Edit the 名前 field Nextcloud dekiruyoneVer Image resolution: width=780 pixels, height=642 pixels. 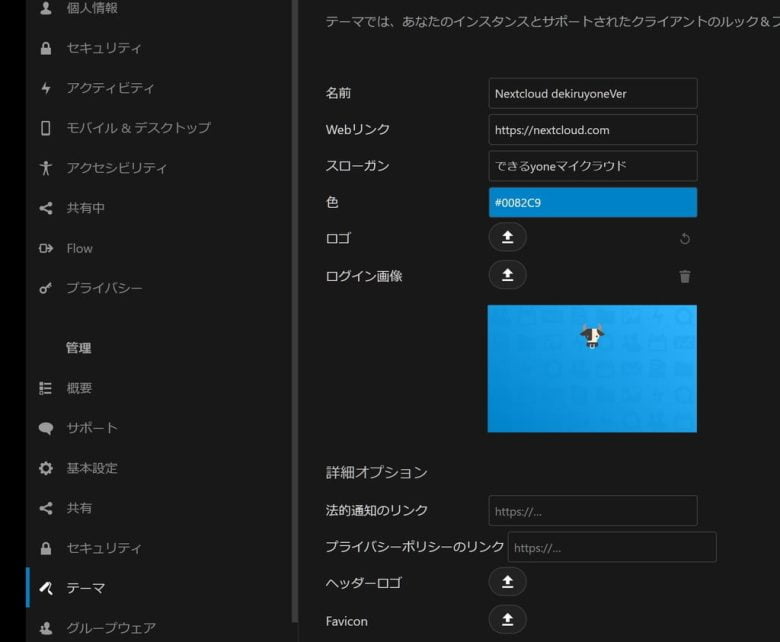point(593,93)
